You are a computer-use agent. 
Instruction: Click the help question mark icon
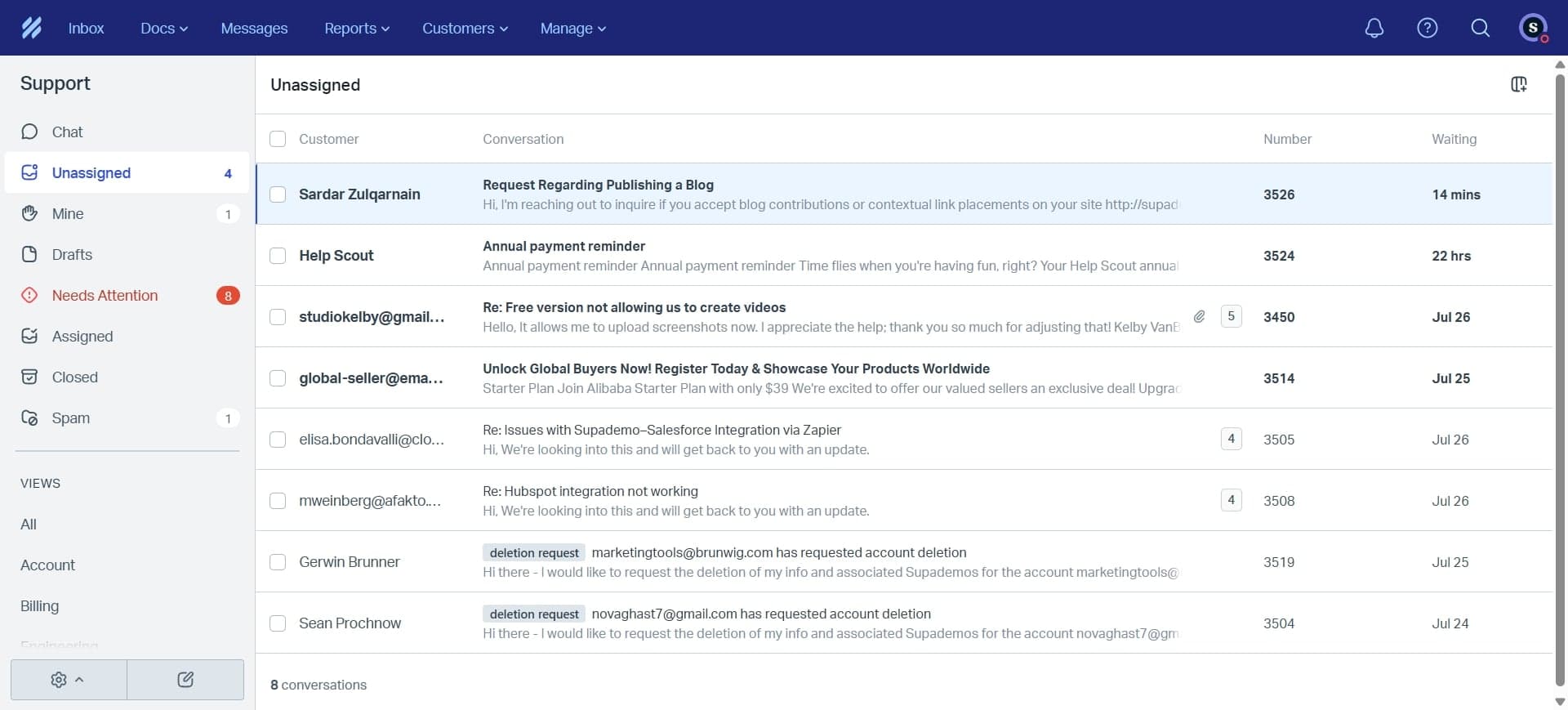[x=1427, y=28]
